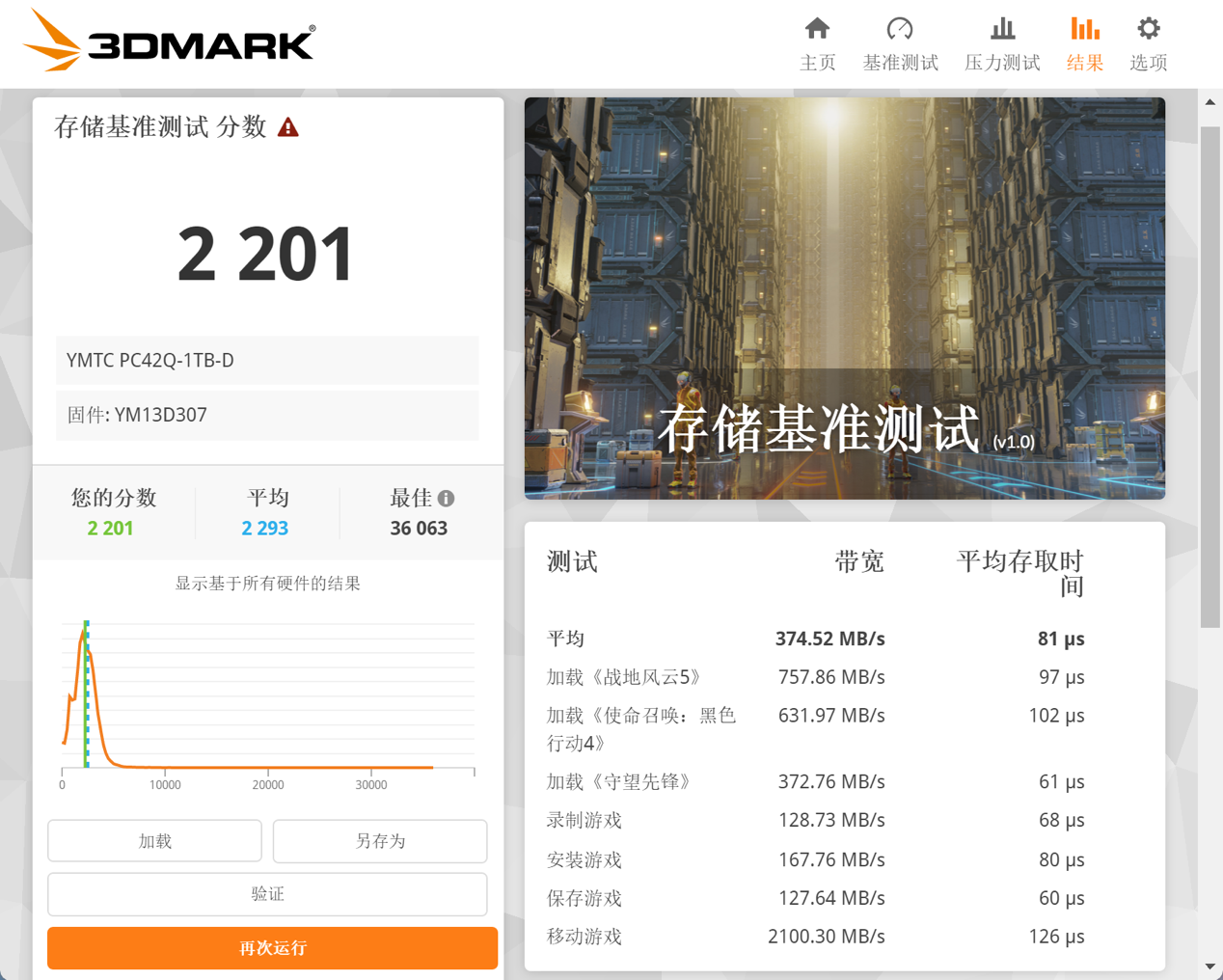
Task: Click the 372.76 MB/s bandwidth value
Action: (831, 781)
